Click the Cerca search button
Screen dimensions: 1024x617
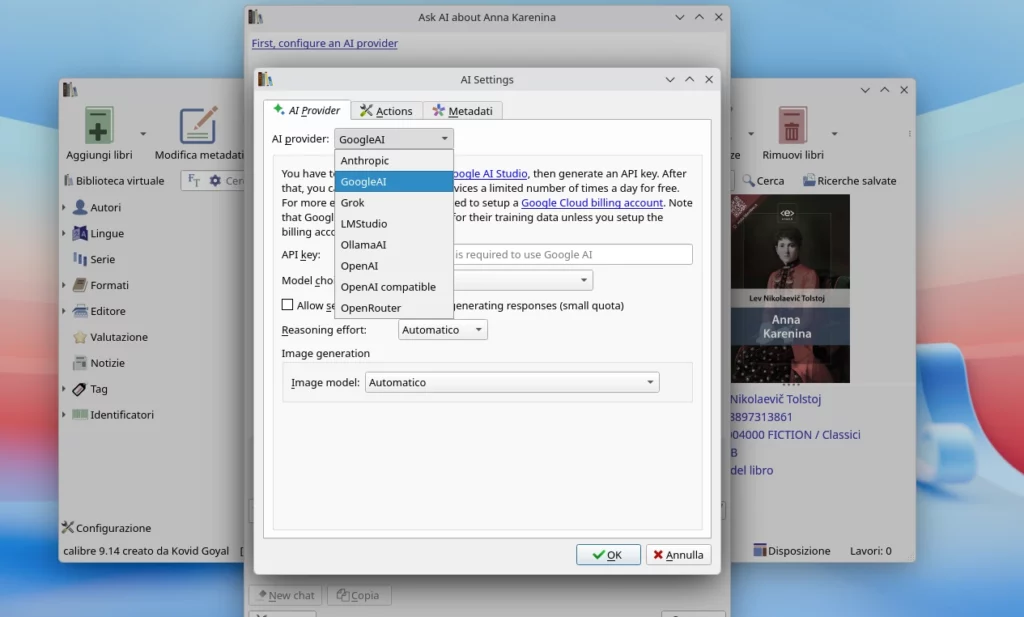(763, 181)
